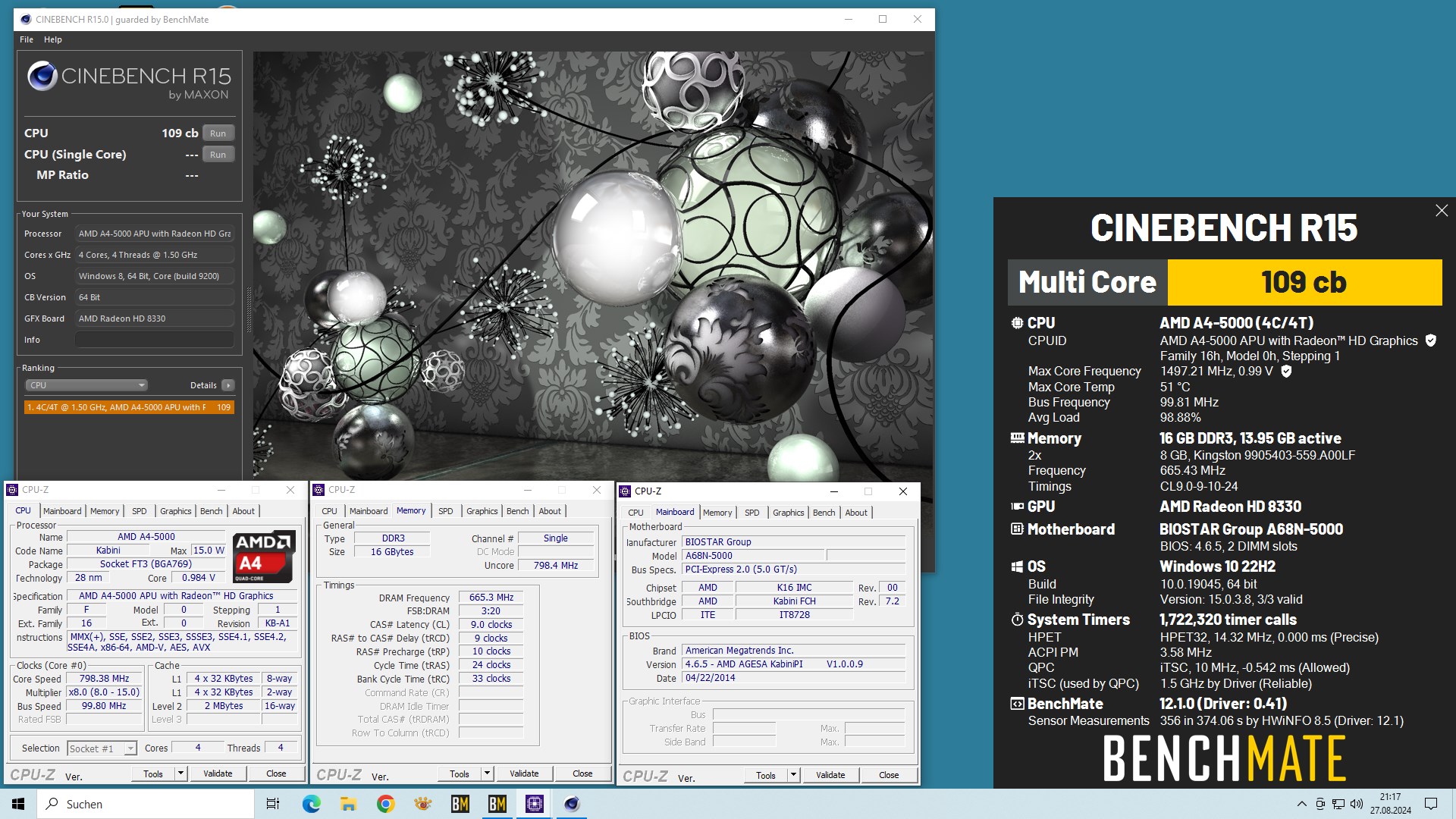Open the first BenchMate taskbar icon
The image size is (1456, 819).
[460, 804]
